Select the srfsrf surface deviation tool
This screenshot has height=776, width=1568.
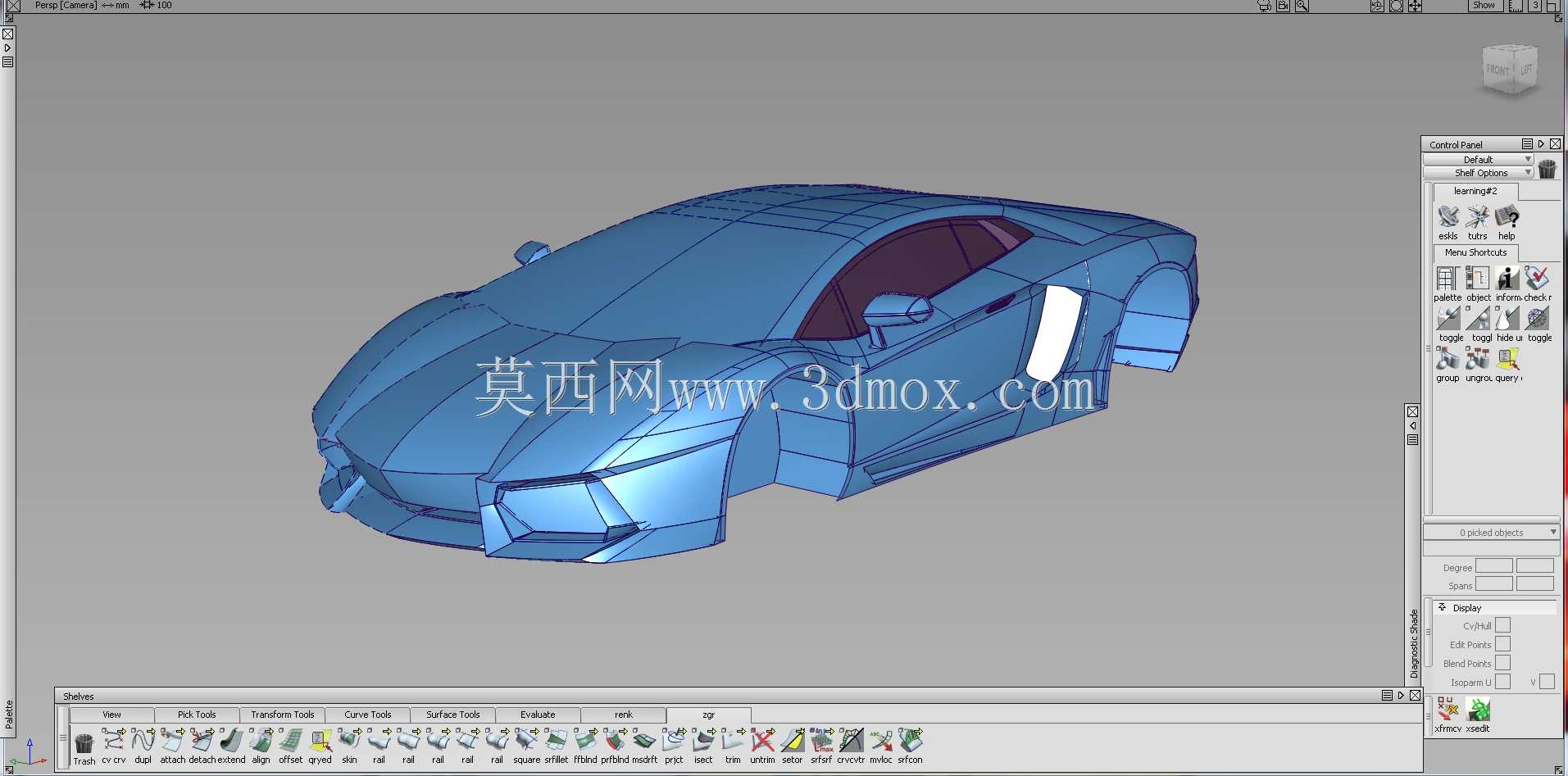[x=821, y=740]
